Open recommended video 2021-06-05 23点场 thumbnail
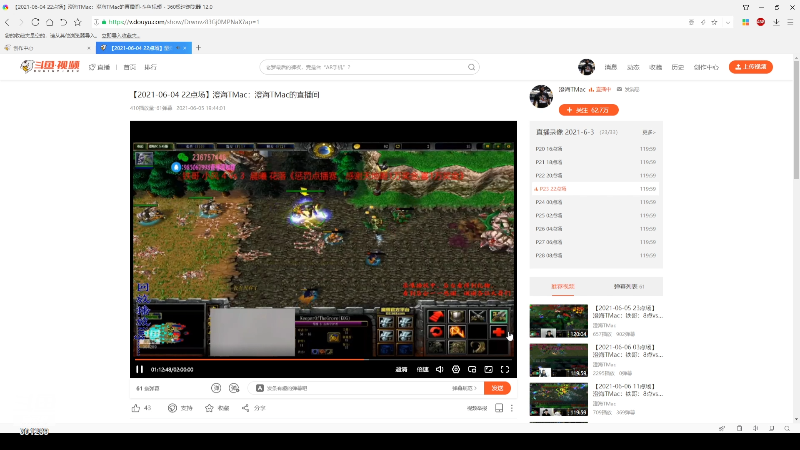This screenshot has height=450, width=800. coord(559,321)
